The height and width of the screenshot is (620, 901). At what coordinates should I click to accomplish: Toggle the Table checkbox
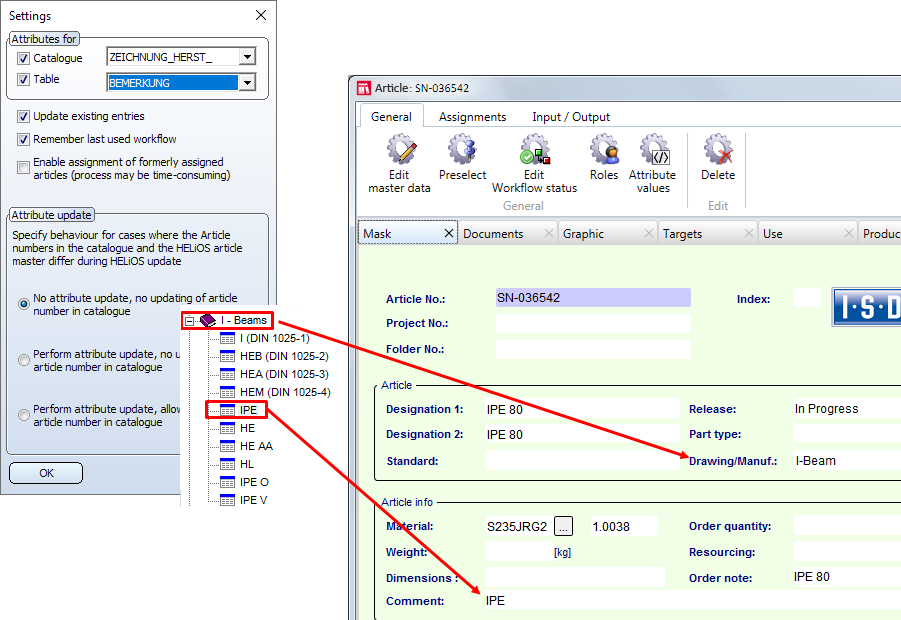click(x=23, y=79)
